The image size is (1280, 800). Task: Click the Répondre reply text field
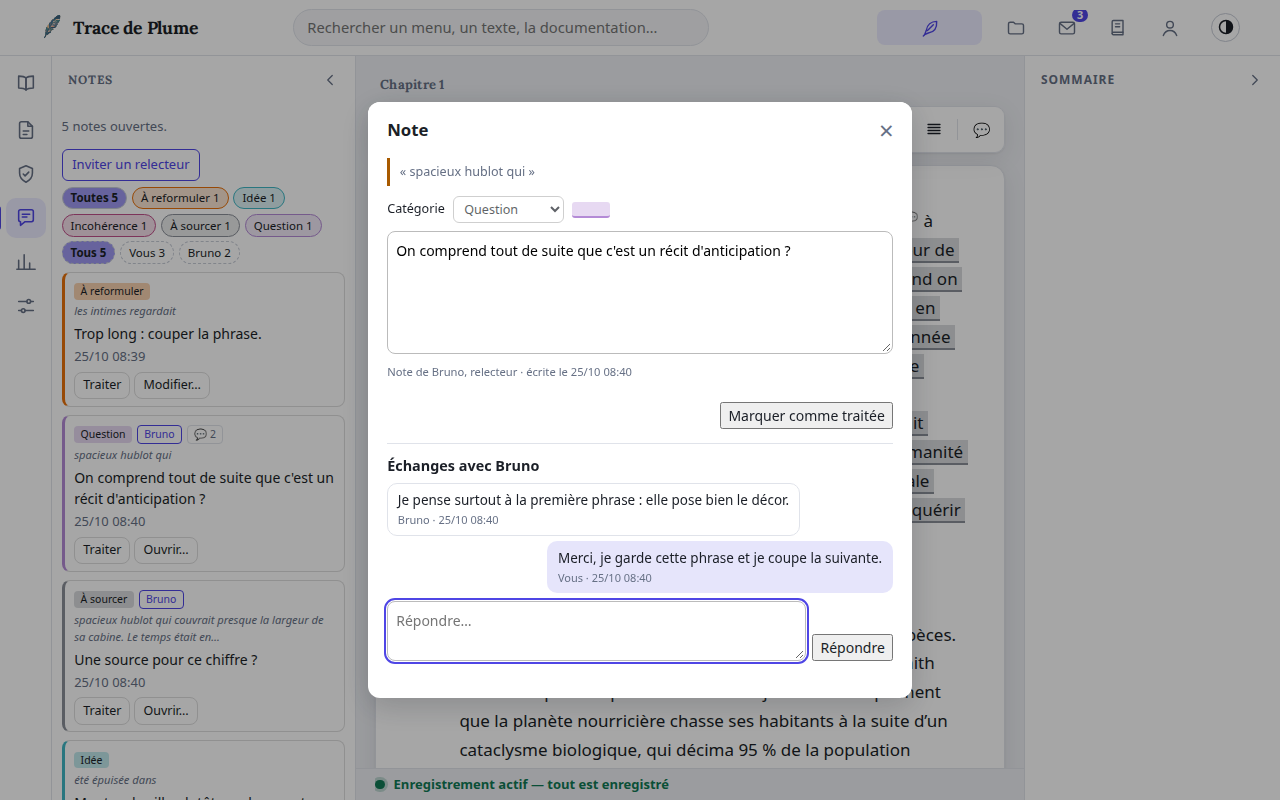tap(596, 631)
